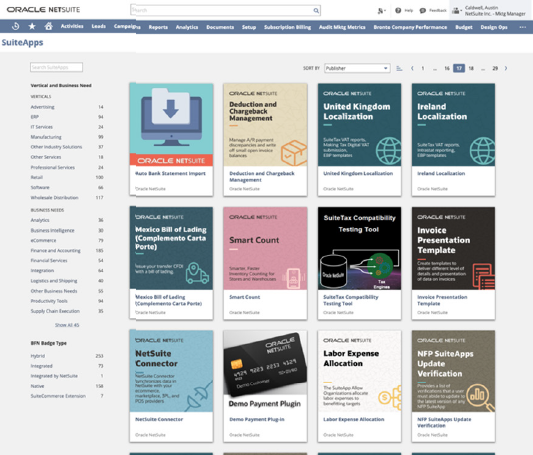Go to page 18
The width and height of the screenshot is (533, 455).
pos(471,68)
